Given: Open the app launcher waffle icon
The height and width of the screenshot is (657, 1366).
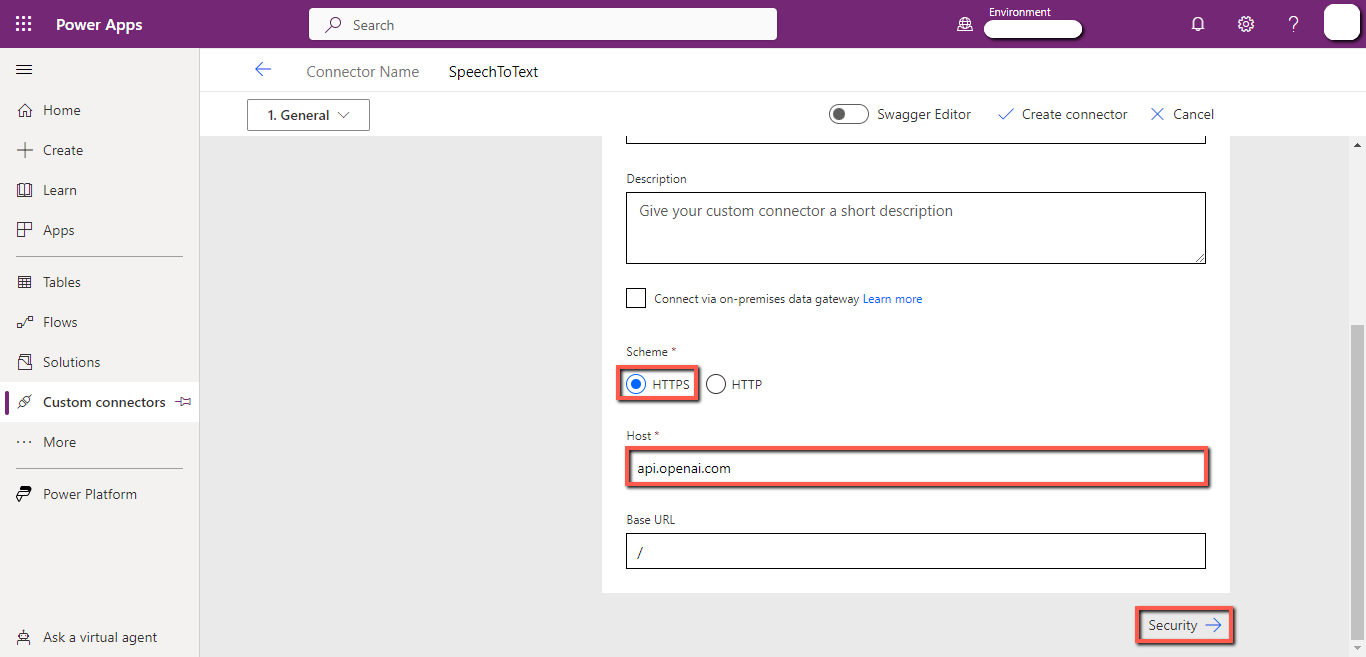Looking at the screenshot, I should coord(24,24).
